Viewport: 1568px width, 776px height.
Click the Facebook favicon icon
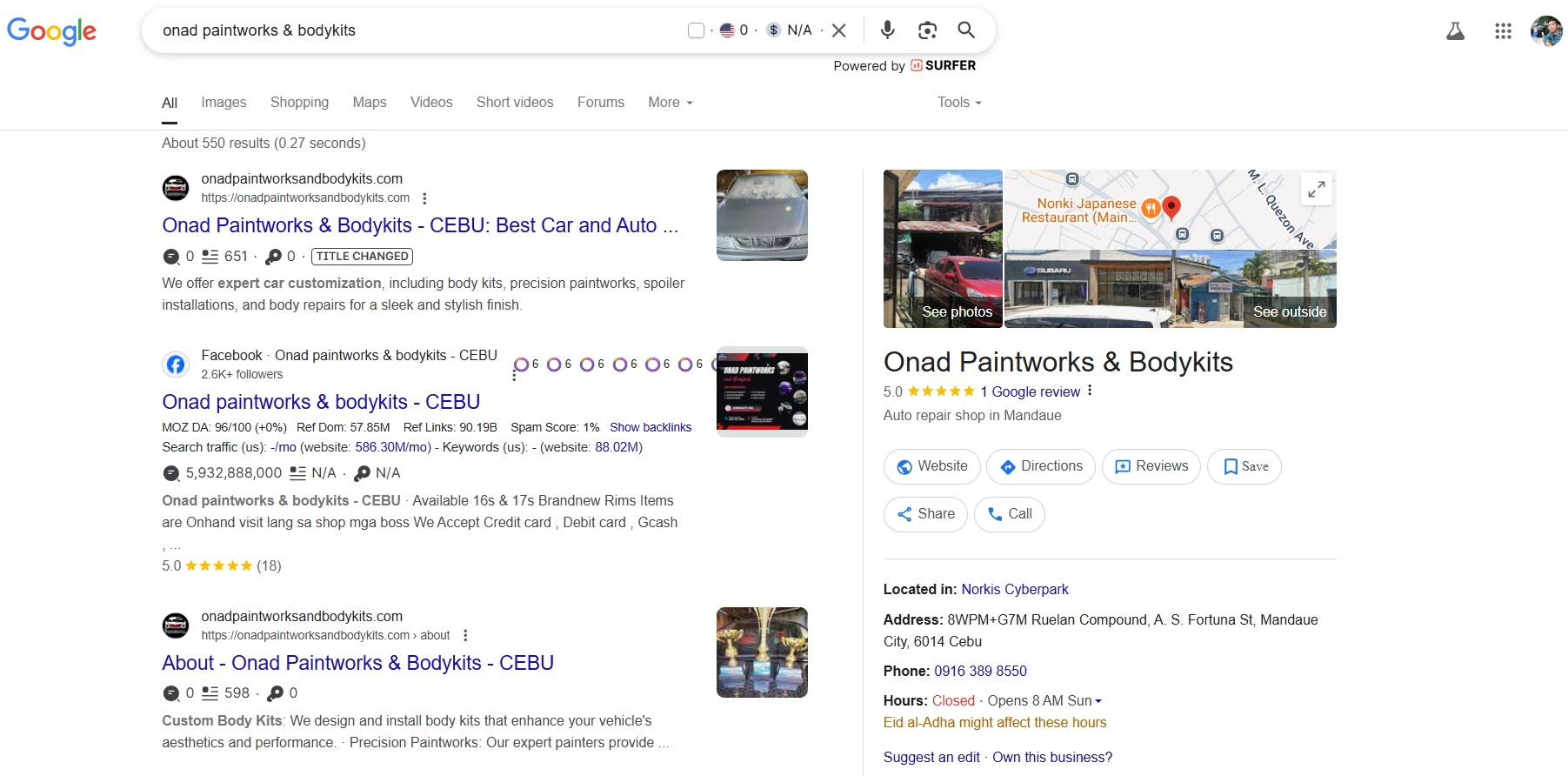176,365
